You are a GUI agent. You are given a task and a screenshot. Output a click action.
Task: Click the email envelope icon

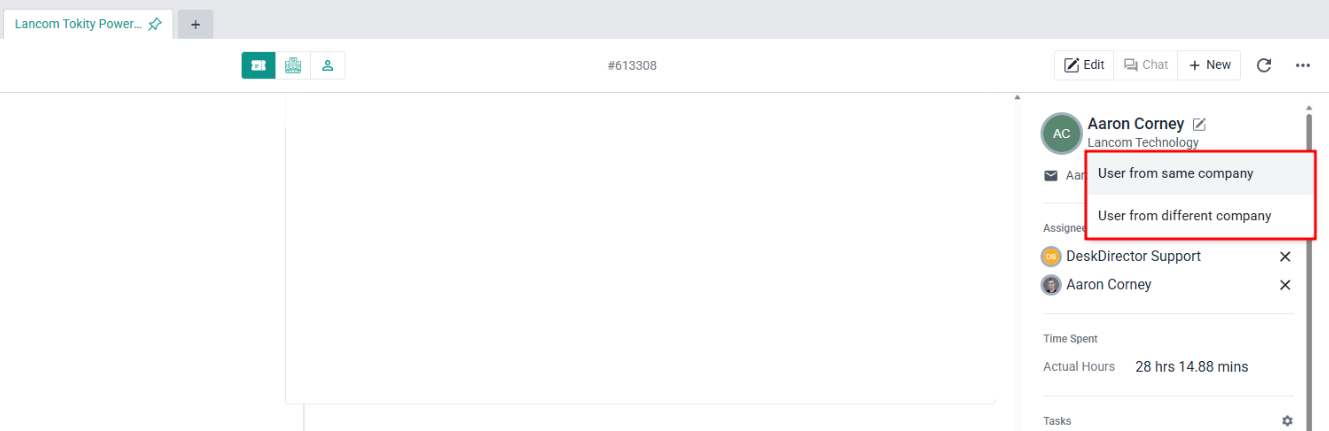[x=1051, y=175]
